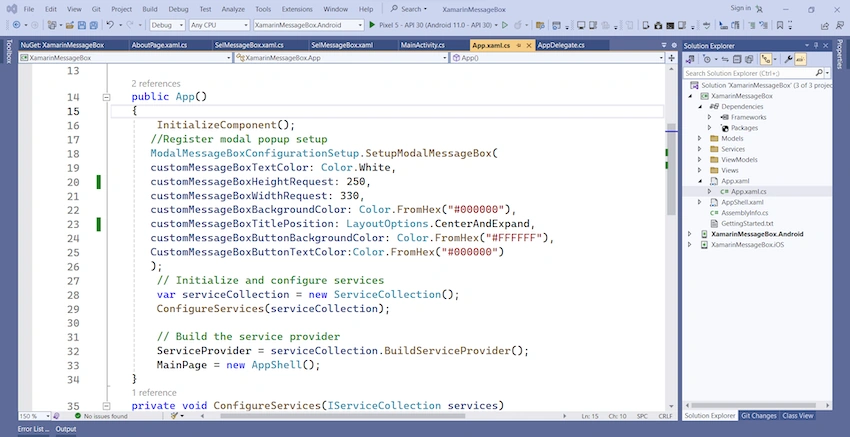
Task: Open editor tab settings gear
Action: pyautogui.click(x=674, y=45)
